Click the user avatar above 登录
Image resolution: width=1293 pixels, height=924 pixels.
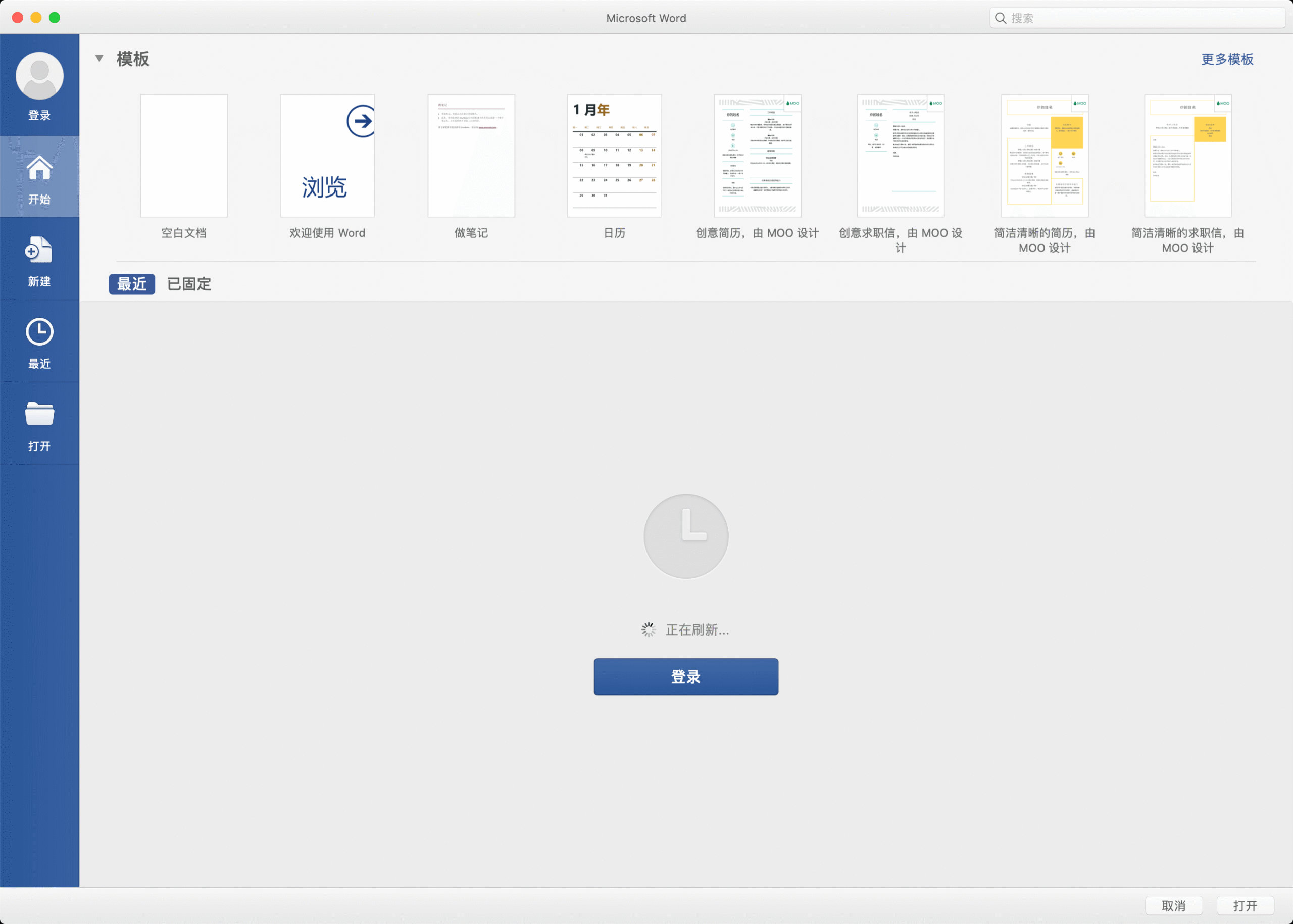pyautogui.click(x=39, y=75)
